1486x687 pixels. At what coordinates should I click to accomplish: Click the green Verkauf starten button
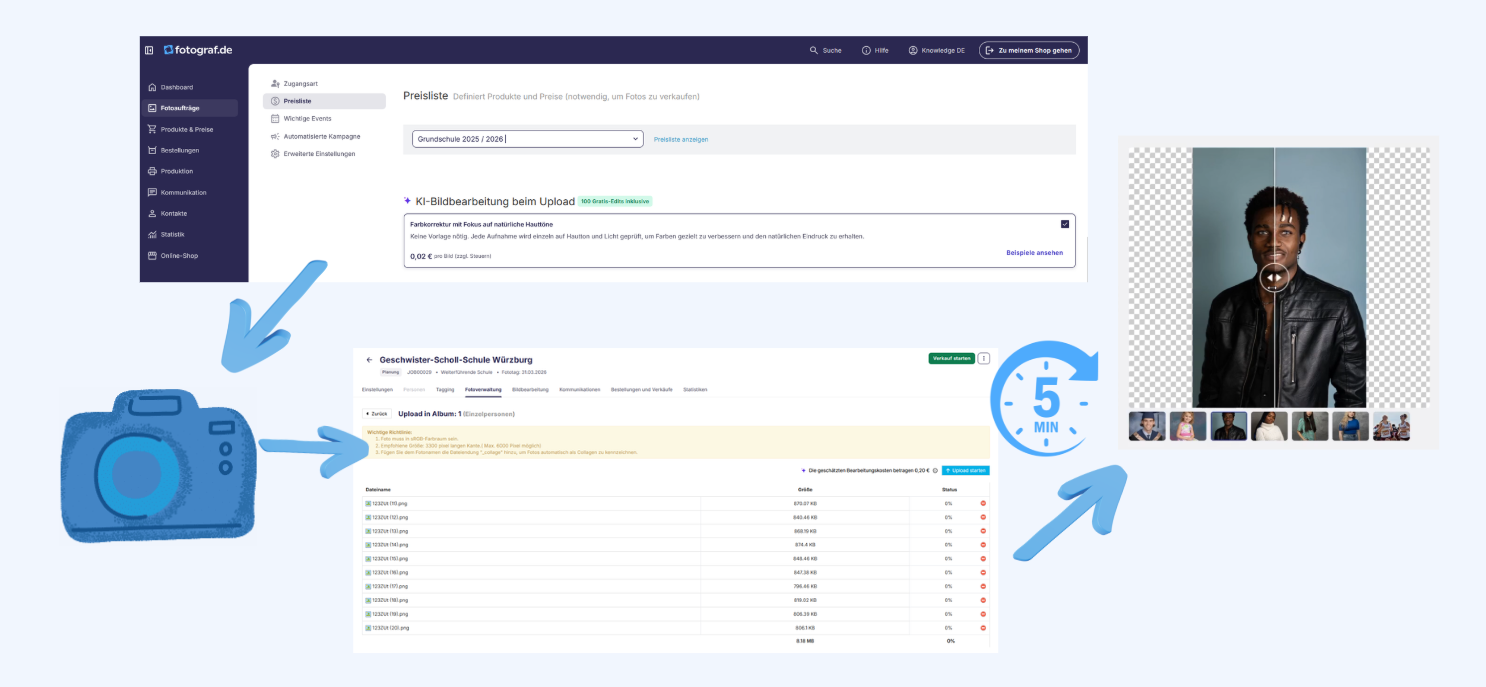tap(951, 359)
